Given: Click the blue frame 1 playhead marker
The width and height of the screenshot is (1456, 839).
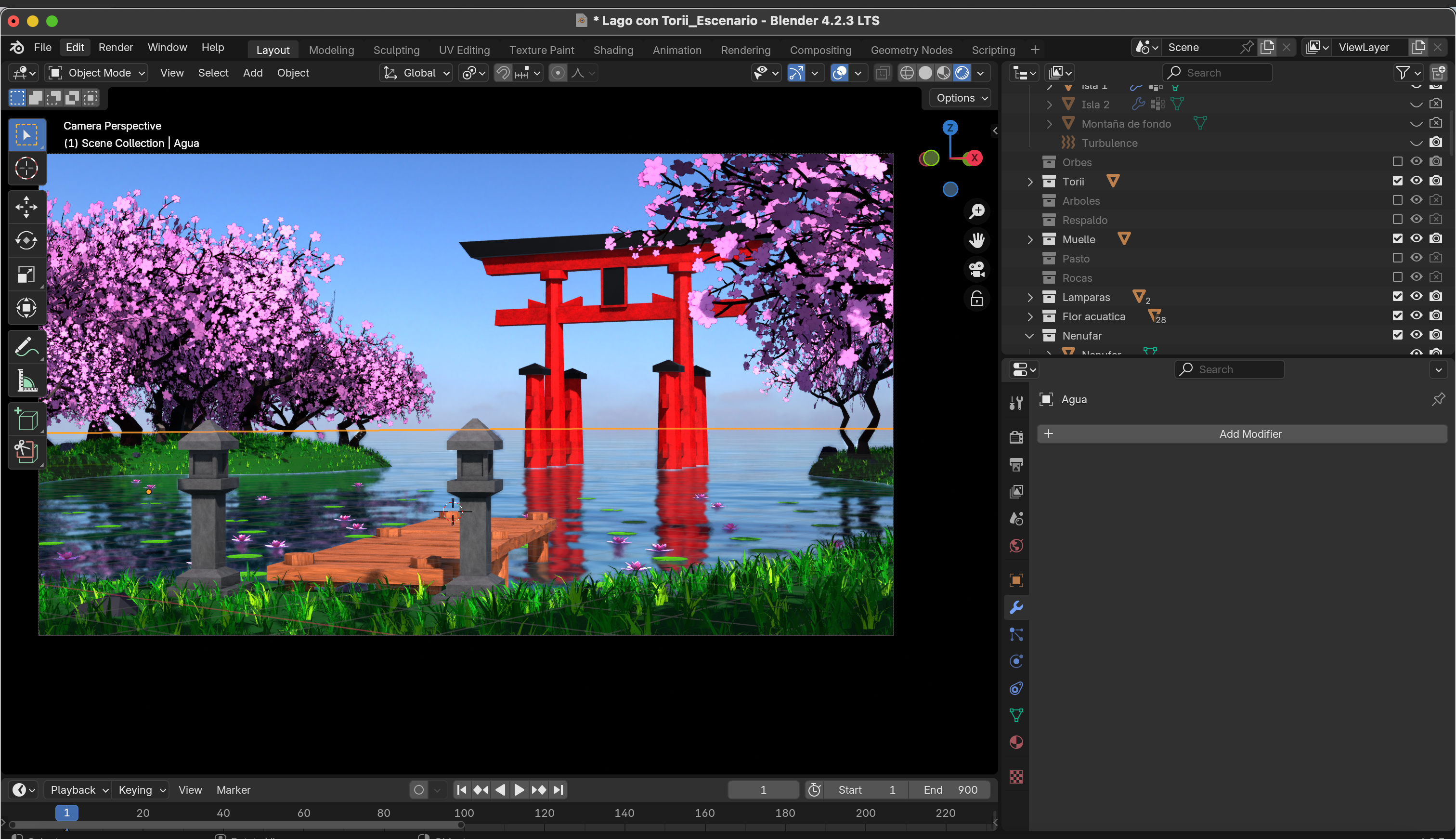Looking at the screenshot, I should (x=67, y=813).
